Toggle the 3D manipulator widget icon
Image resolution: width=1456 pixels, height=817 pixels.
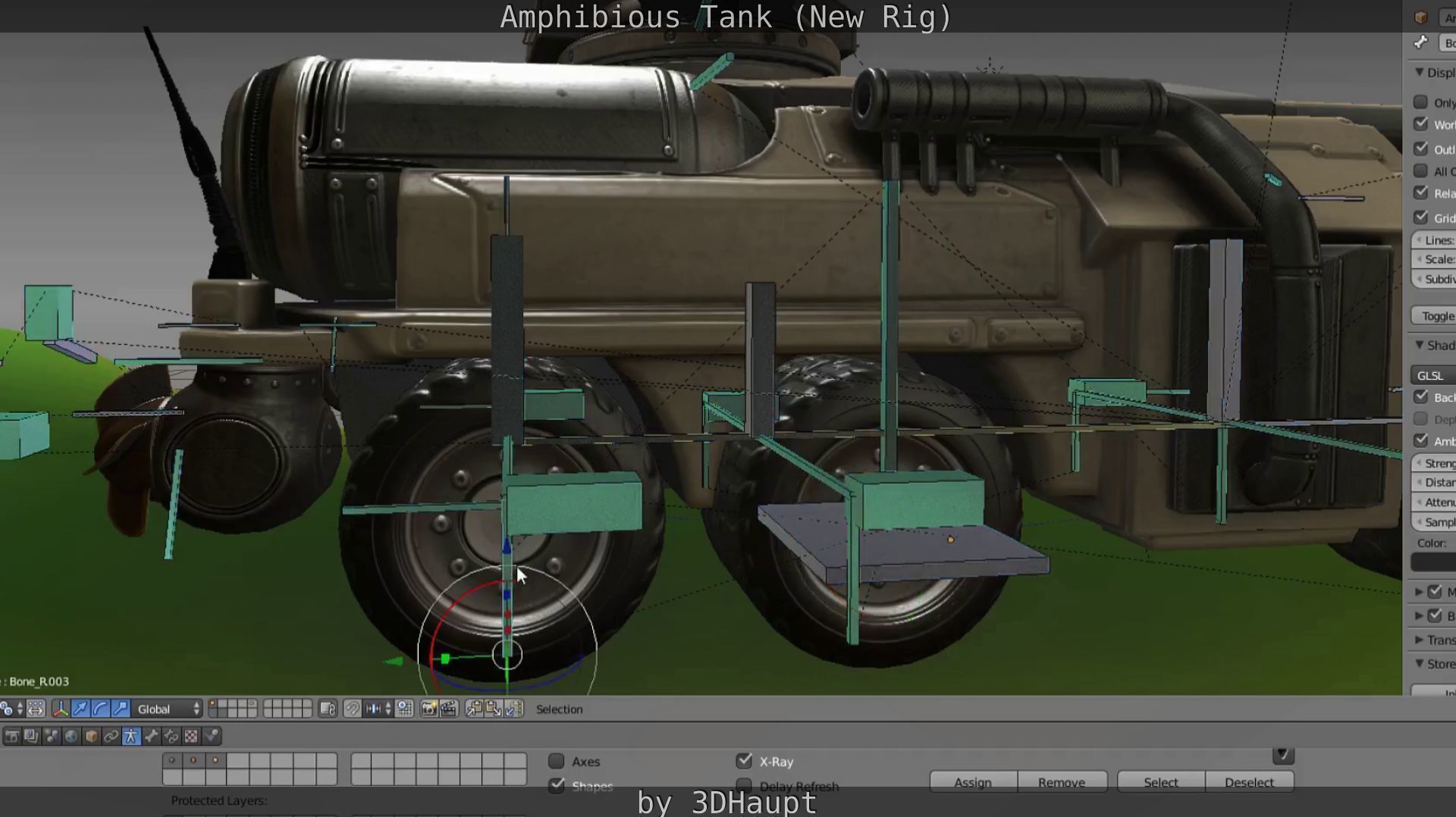(60, 709)
